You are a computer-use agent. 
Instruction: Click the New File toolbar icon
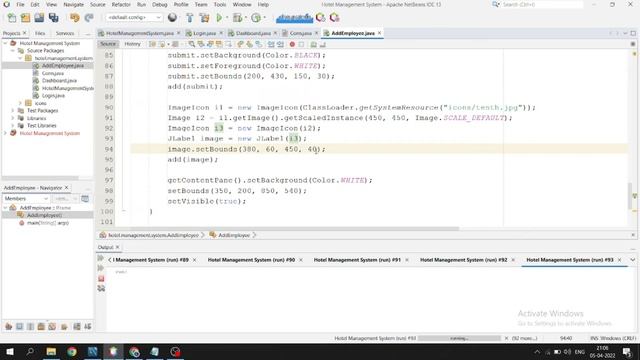click(12, 18)
